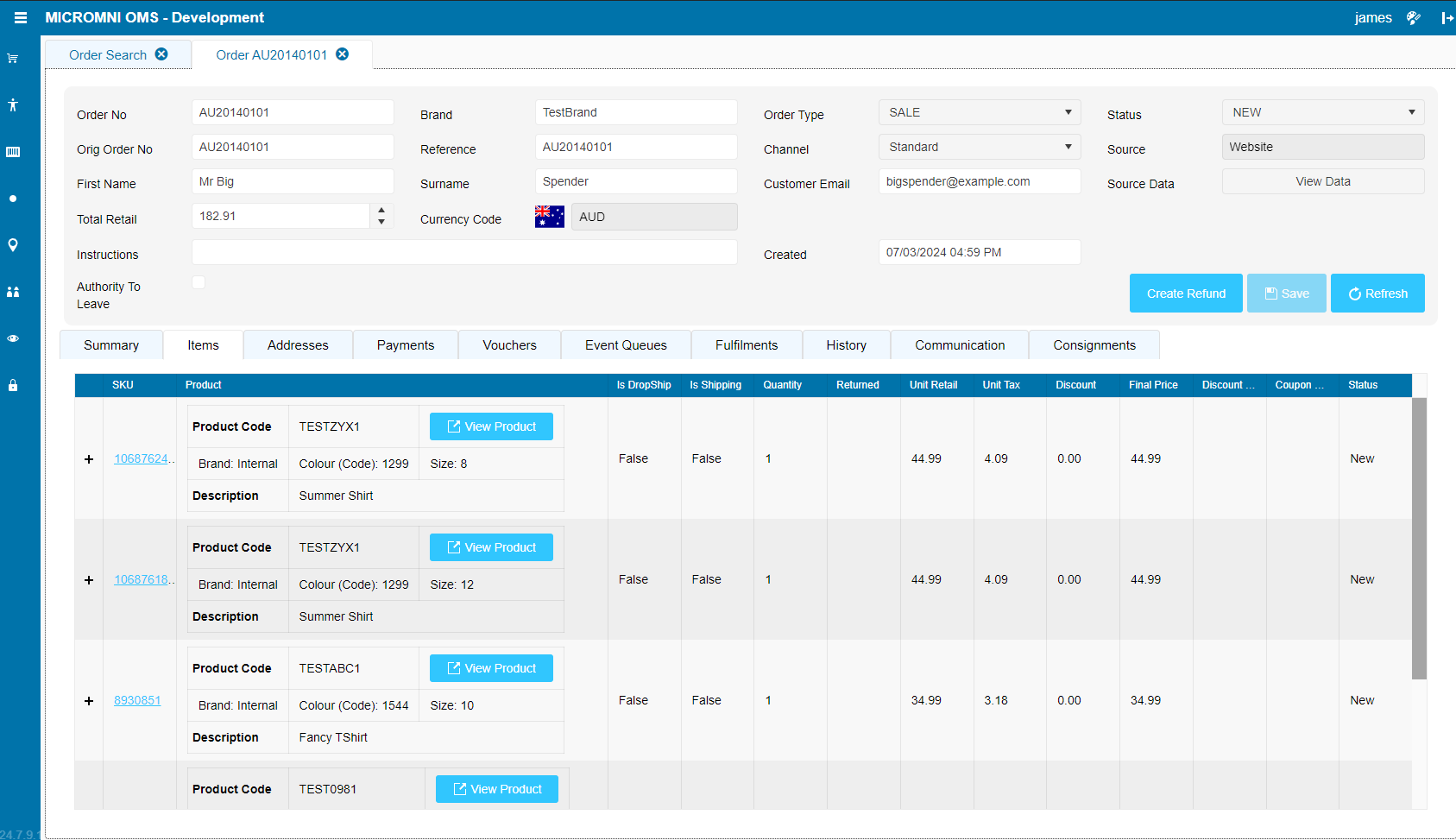Viewport: 1456px width, 840px height.
Task: Open the two-people sidebar icon
Action: pyautogui.click(x=13, y=292)
